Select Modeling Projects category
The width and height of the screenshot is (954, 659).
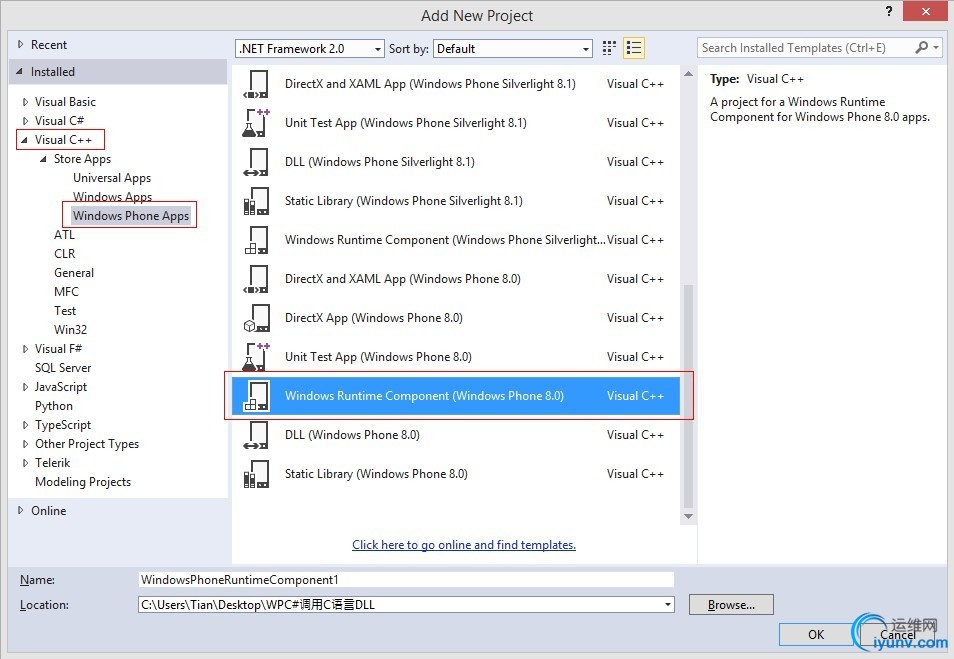coord(83,482)
